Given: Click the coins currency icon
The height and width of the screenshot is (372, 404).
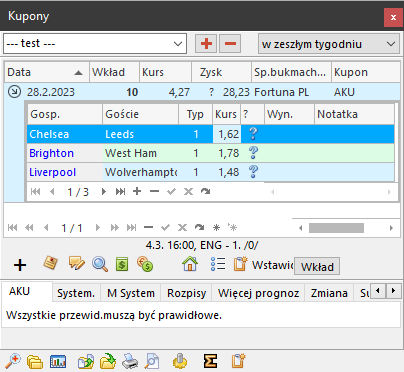Looking at the screenshot, I should coord(145,265).
